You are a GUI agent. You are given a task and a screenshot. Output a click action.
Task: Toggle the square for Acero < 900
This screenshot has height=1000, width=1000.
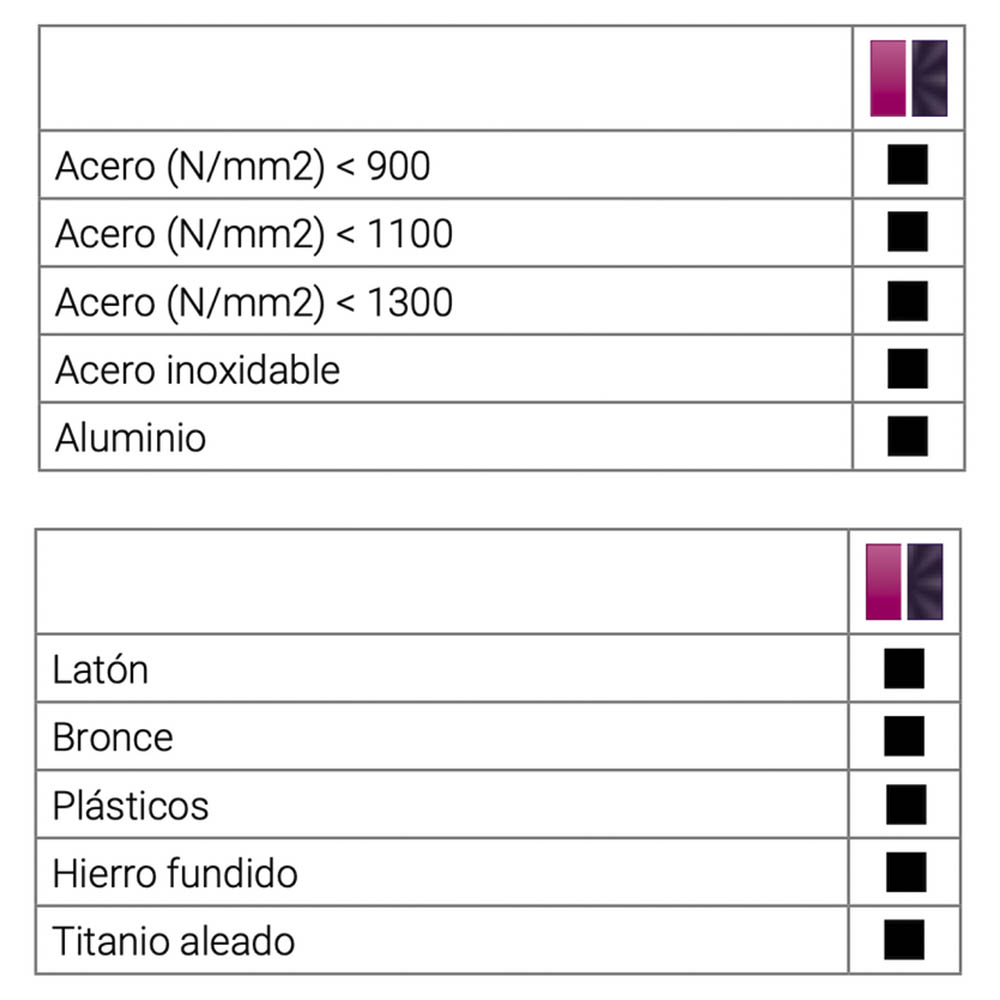[907, 164]
